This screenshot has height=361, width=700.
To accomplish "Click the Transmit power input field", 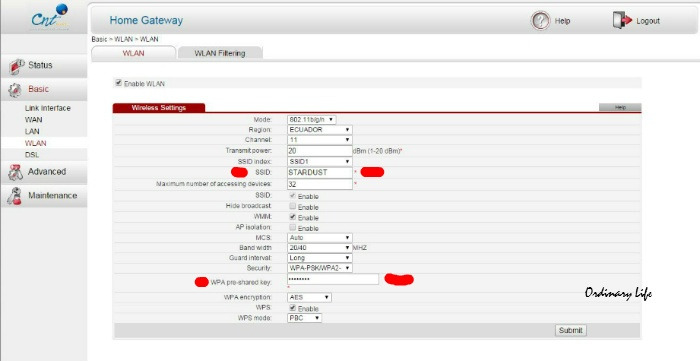I will [x=320, y=151].
